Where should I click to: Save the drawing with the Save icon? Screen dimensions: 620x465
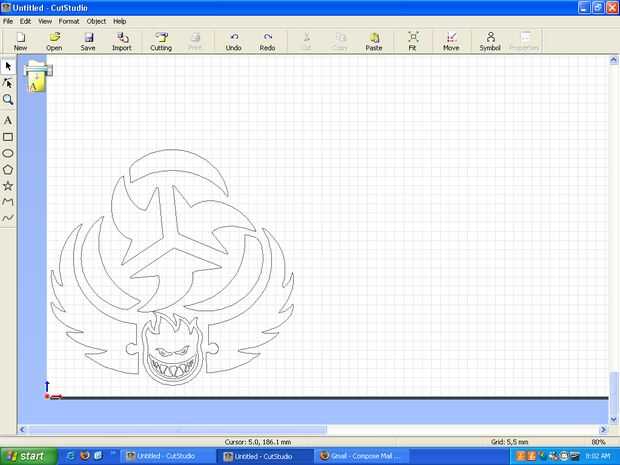[88, 42]
